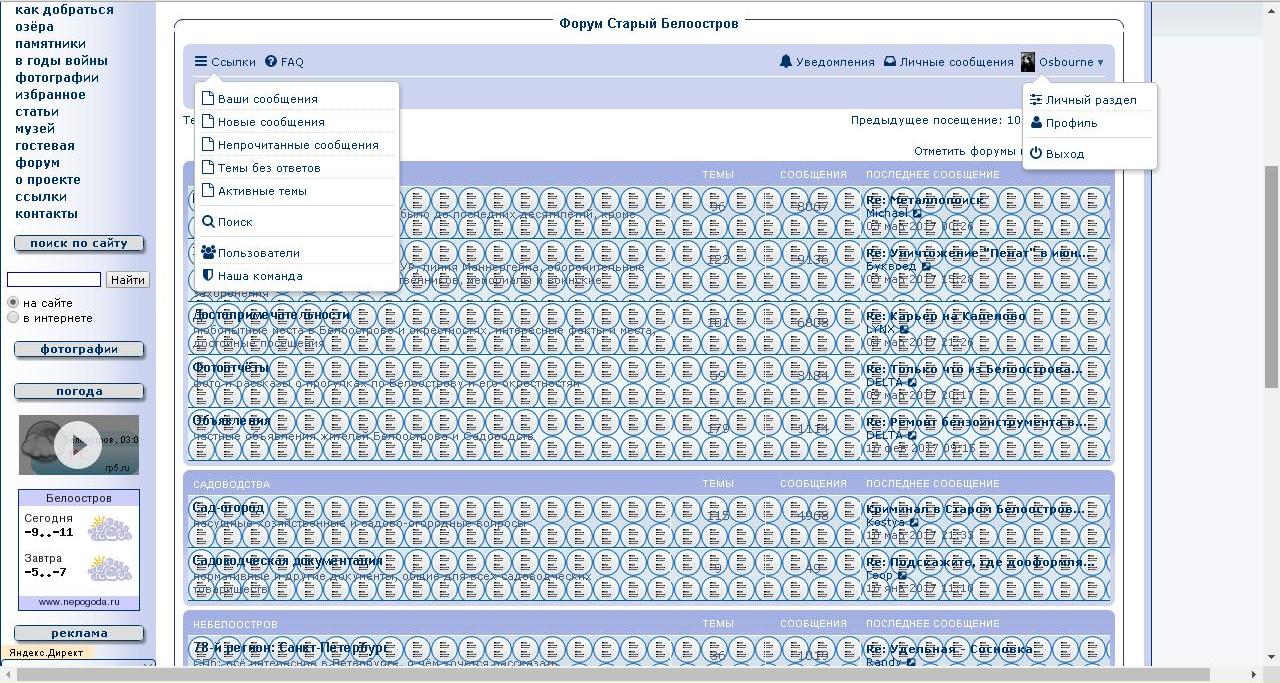Choose 'Непрочитанные сообщения' from the links menu
Screen dimensions: 1280x683
pyautogui.click(x=297, y=145)
